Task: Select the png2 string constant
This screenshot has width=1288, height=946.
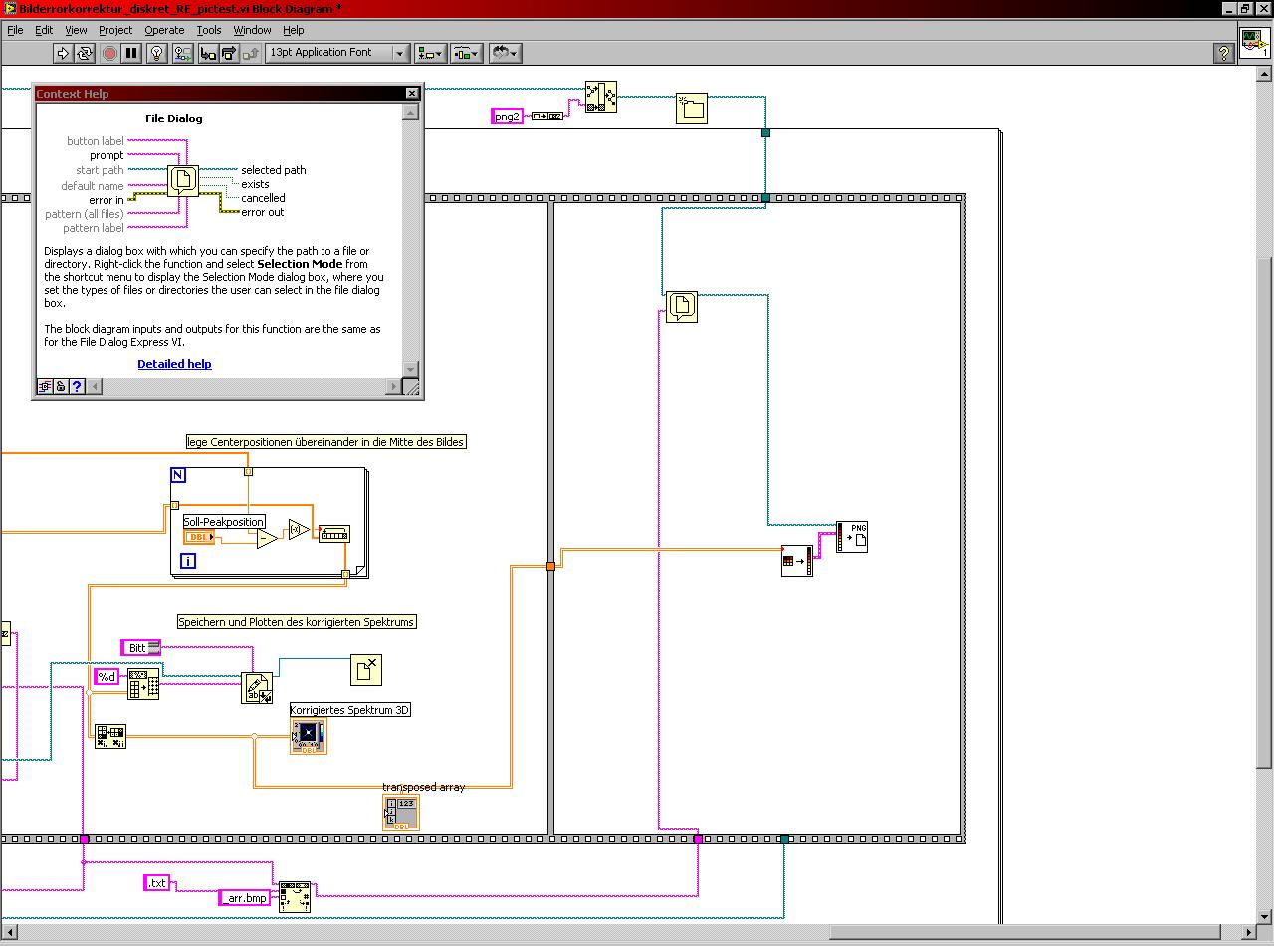Action: (507, 117)
